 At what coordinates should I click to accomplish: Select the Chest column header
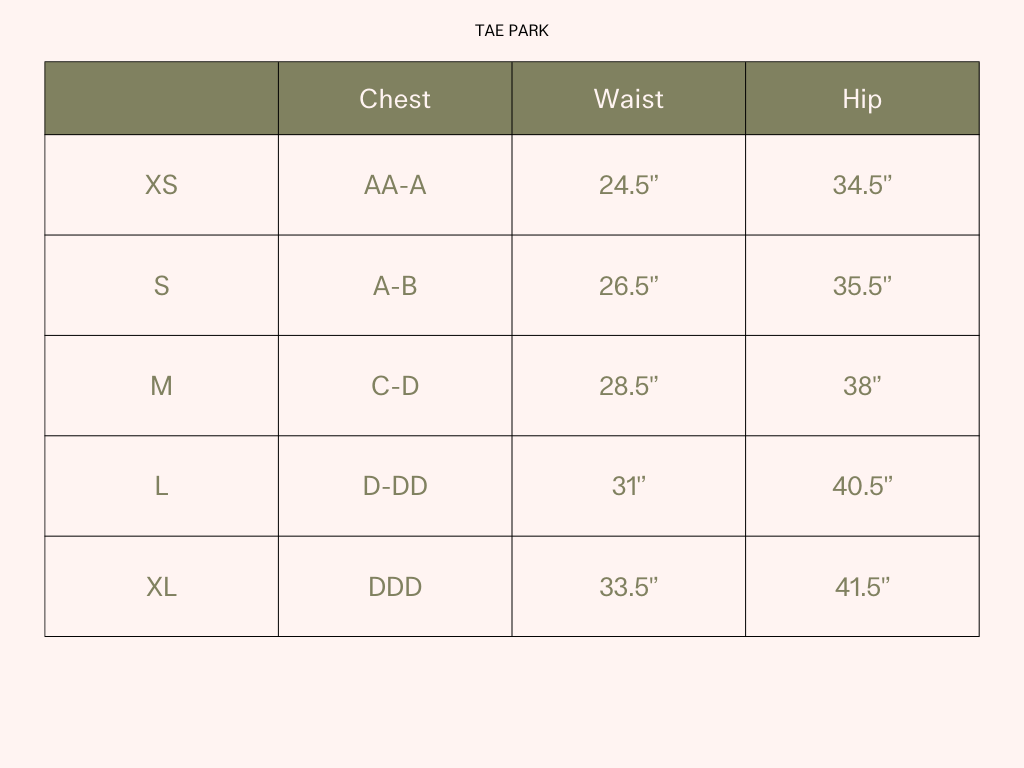coord(395,99)
